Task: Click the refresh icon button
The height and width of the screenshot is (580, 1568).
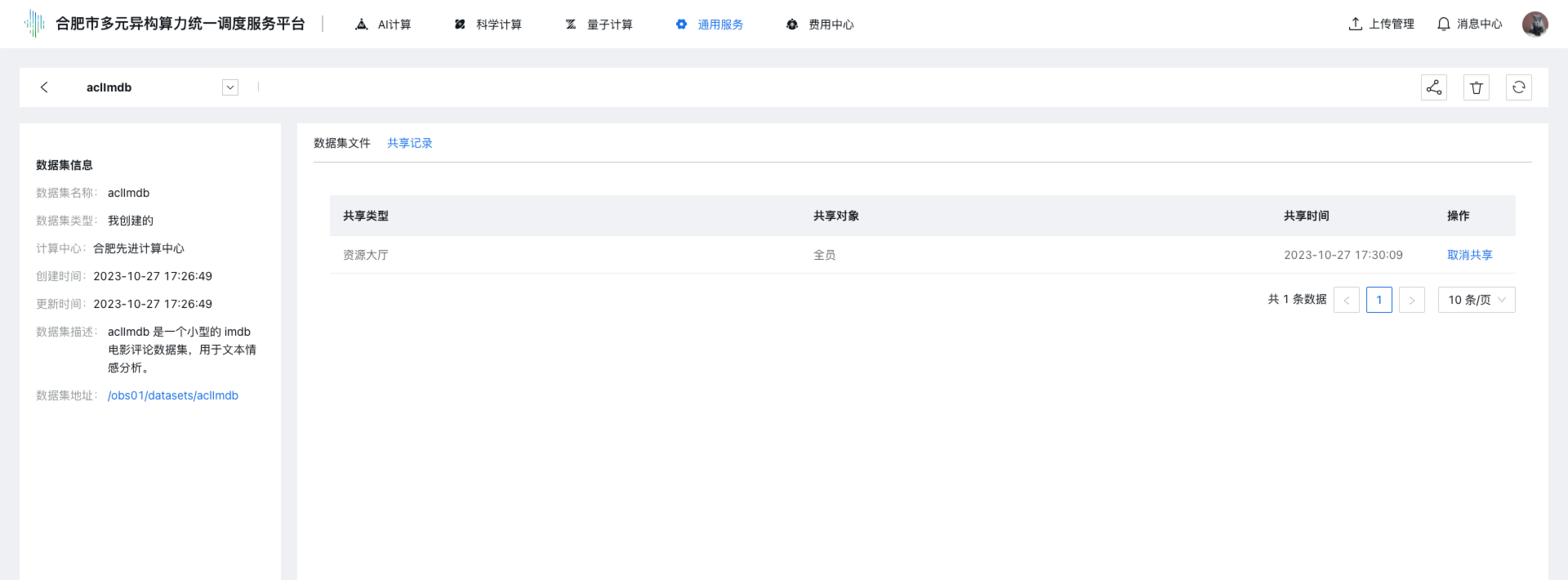Action: coord(1518,87)
